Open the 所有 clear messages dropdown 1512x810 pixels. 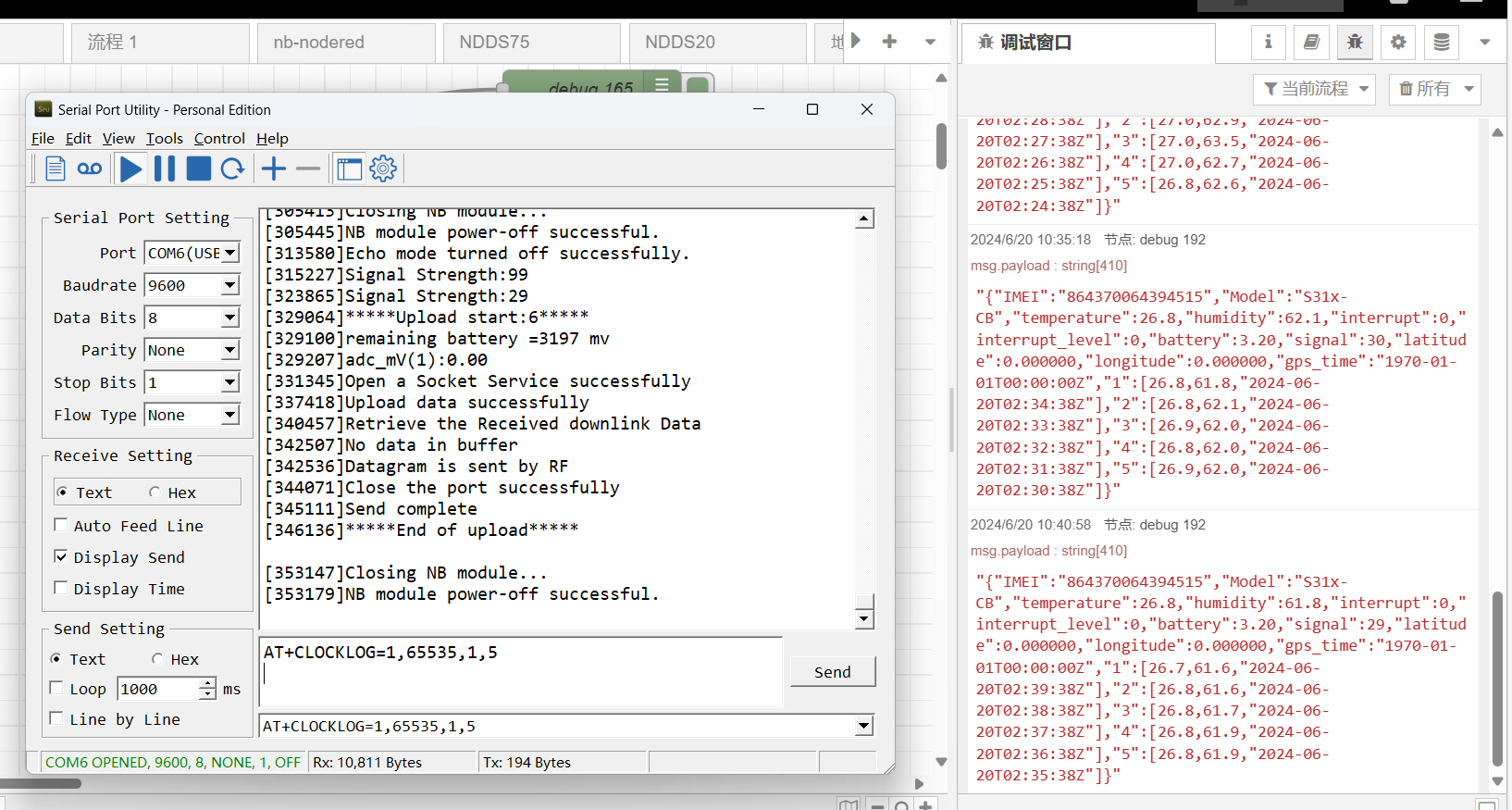point(1435,89)
